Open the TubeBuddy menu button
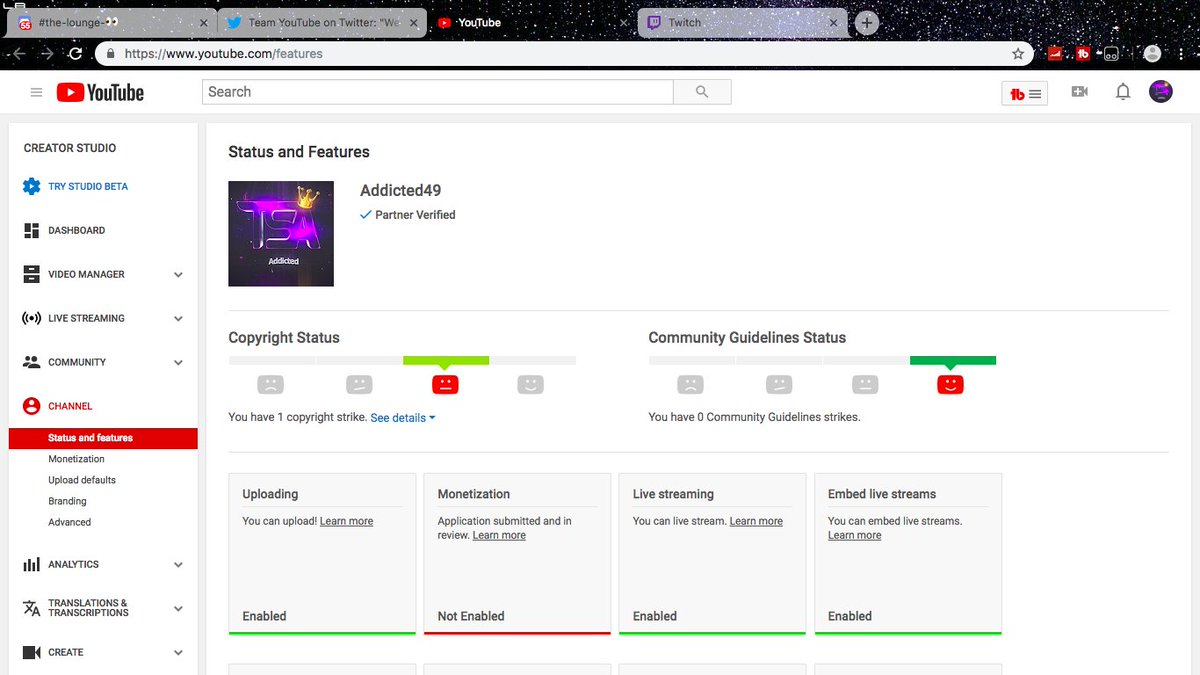 pos(1025,94)
